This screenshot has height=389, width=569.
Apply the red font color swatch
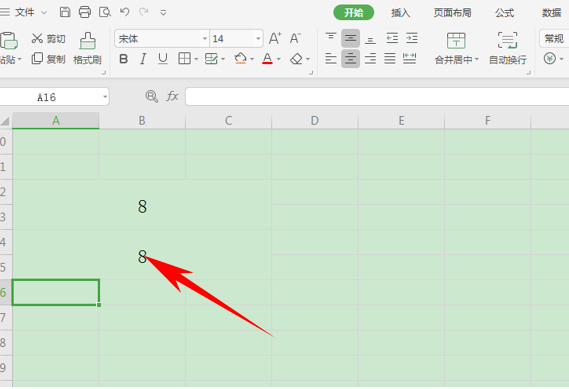pos(267,58)
